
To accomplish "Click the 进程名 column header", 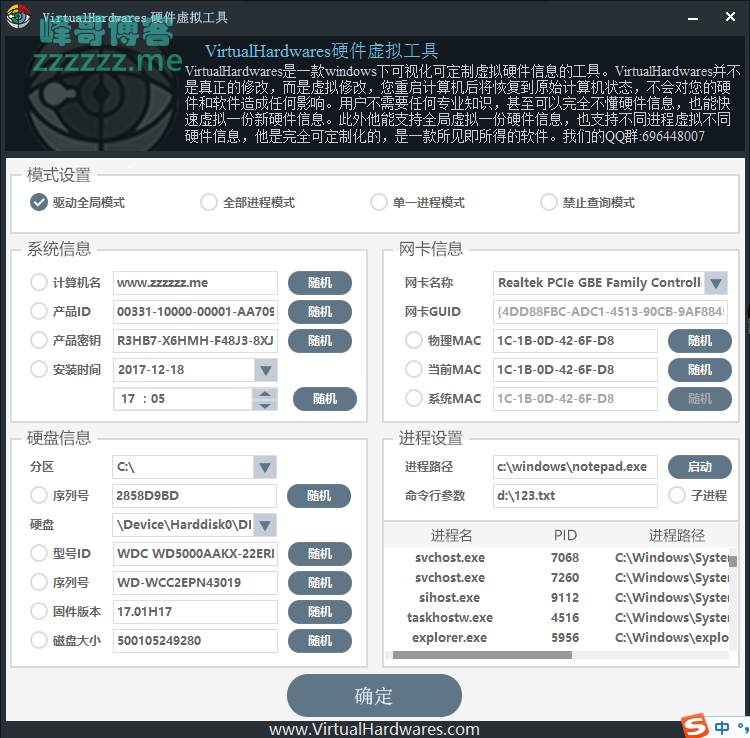I will [x=451, y=535].
